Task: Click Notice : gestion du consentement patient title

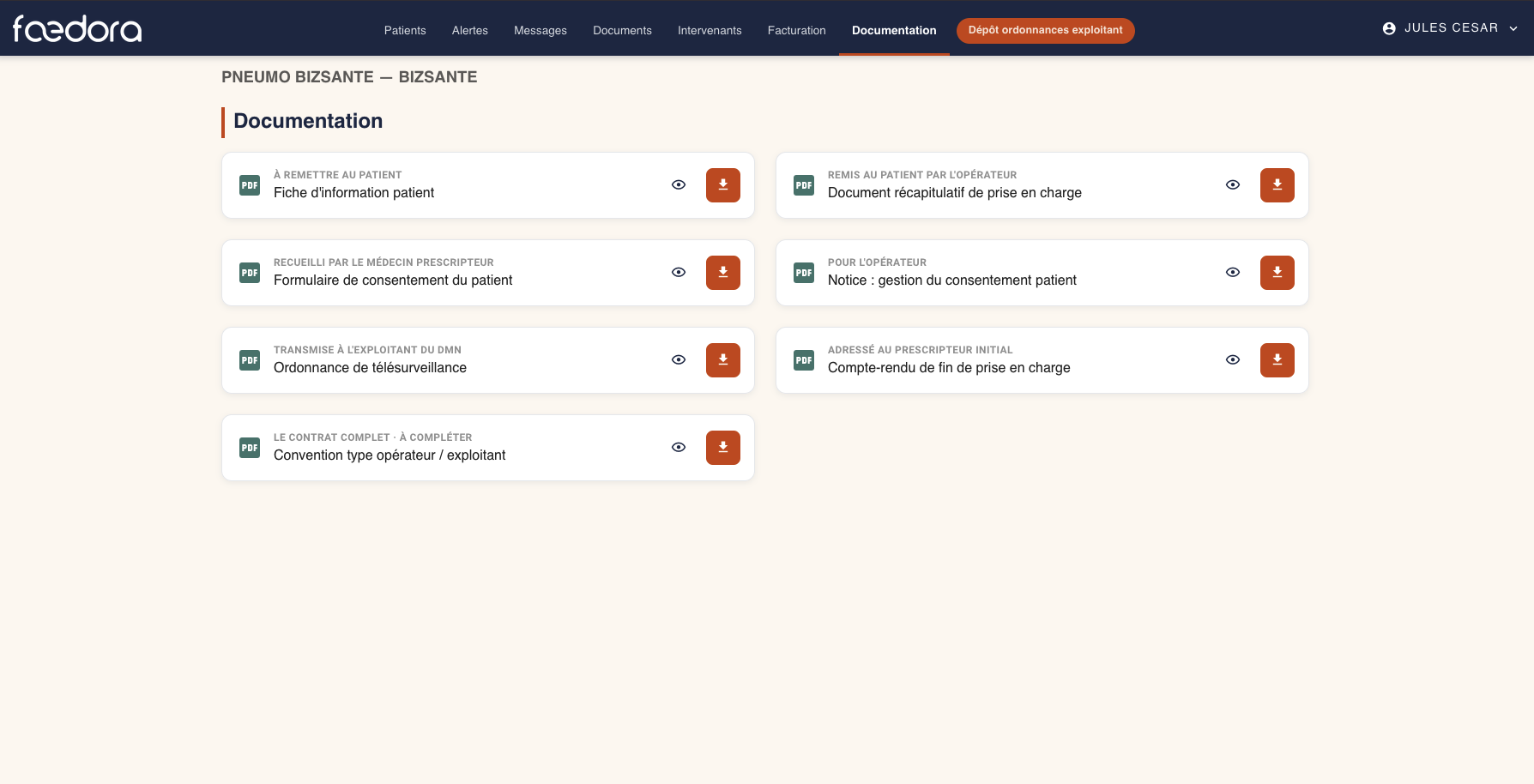Action: click(x=952, y=280)
